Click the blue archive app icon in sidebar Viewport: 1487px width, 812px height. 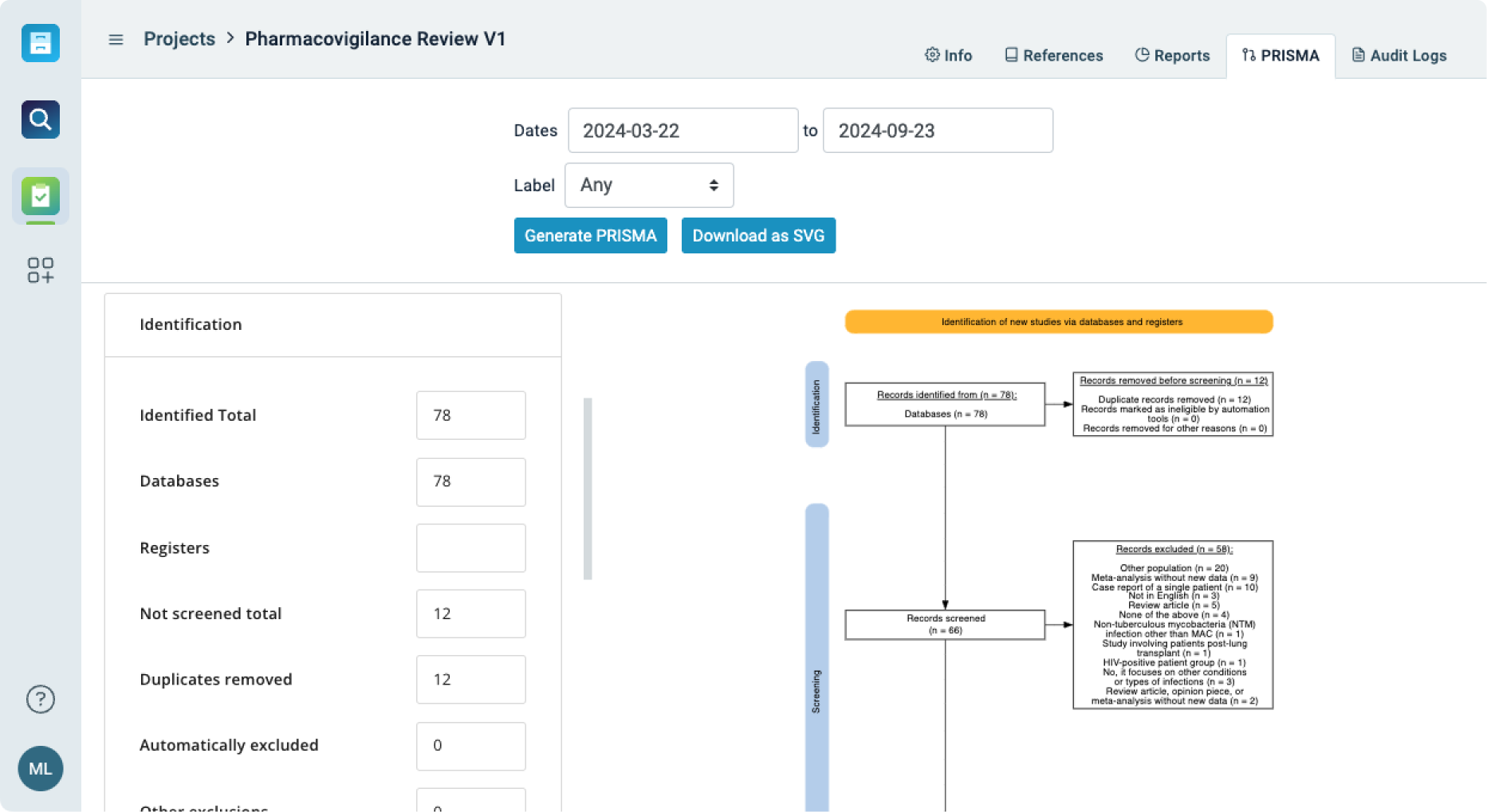tap(41, 43)
